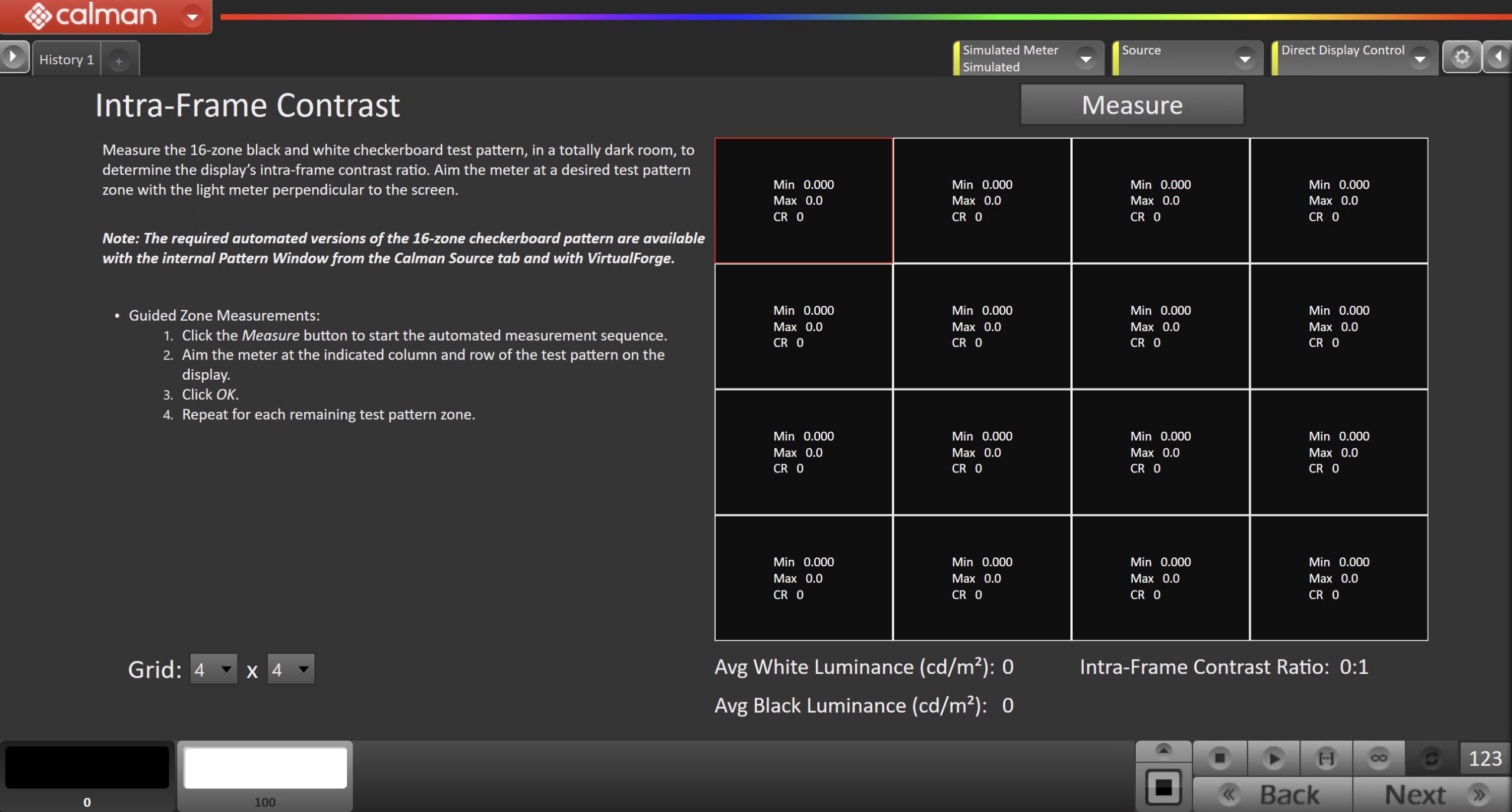Expand the up arrow above pattern icon
The height and width of the screenshot is (812, 1512).
pos(1163,751)
